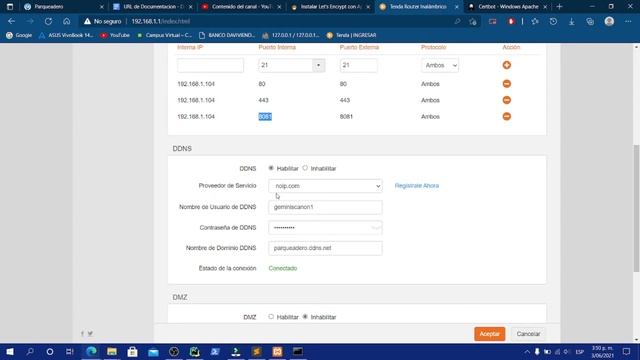Image resolution: width=640 pixels, height=360 pixels.
Task: Open the Google bookmark
Action: 19,35
